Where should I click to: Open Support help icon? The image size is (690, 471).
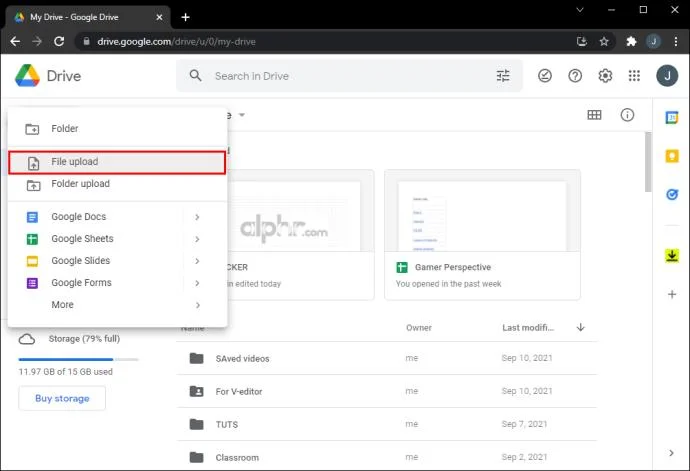coord(575,76)
